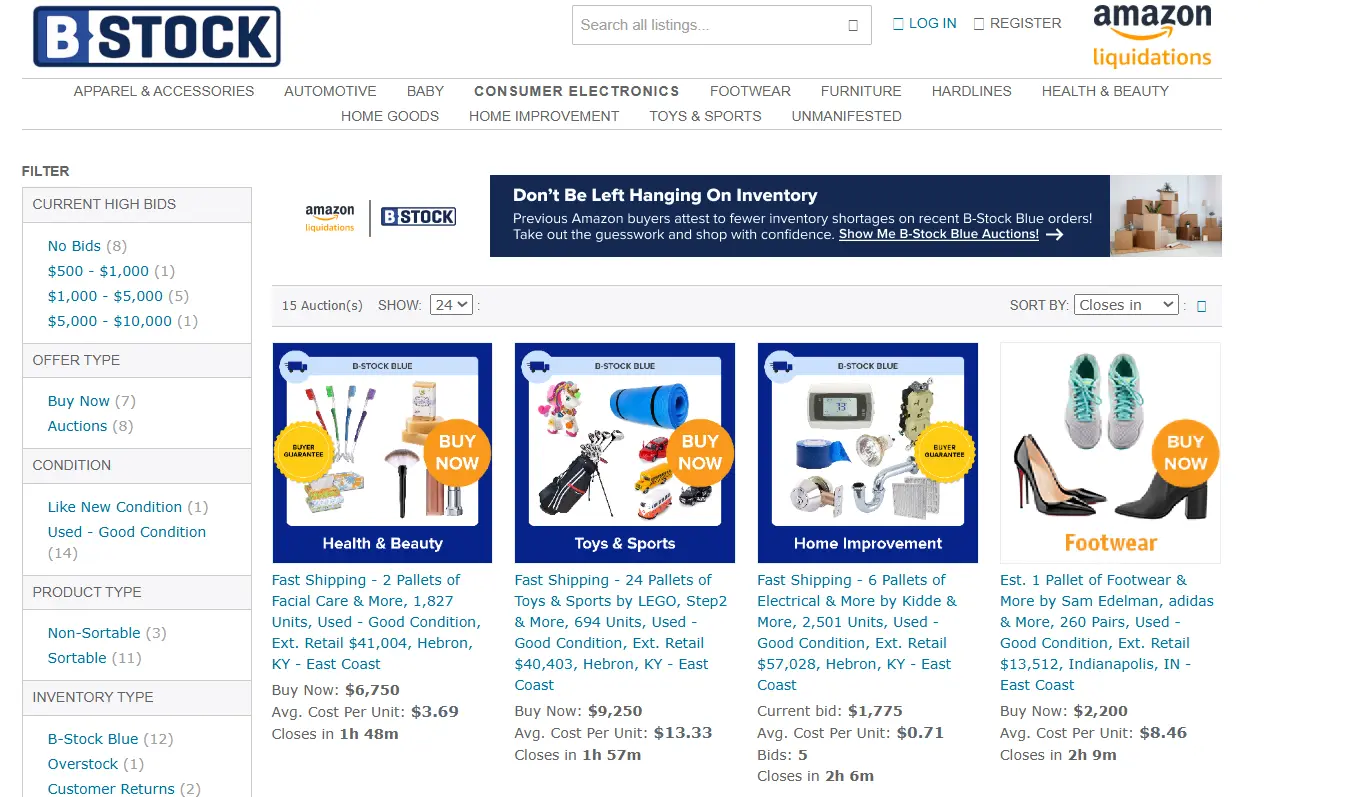
Task: Open the Unmanifested category menu
Action: pyautogui.click(x=847, y=116)
